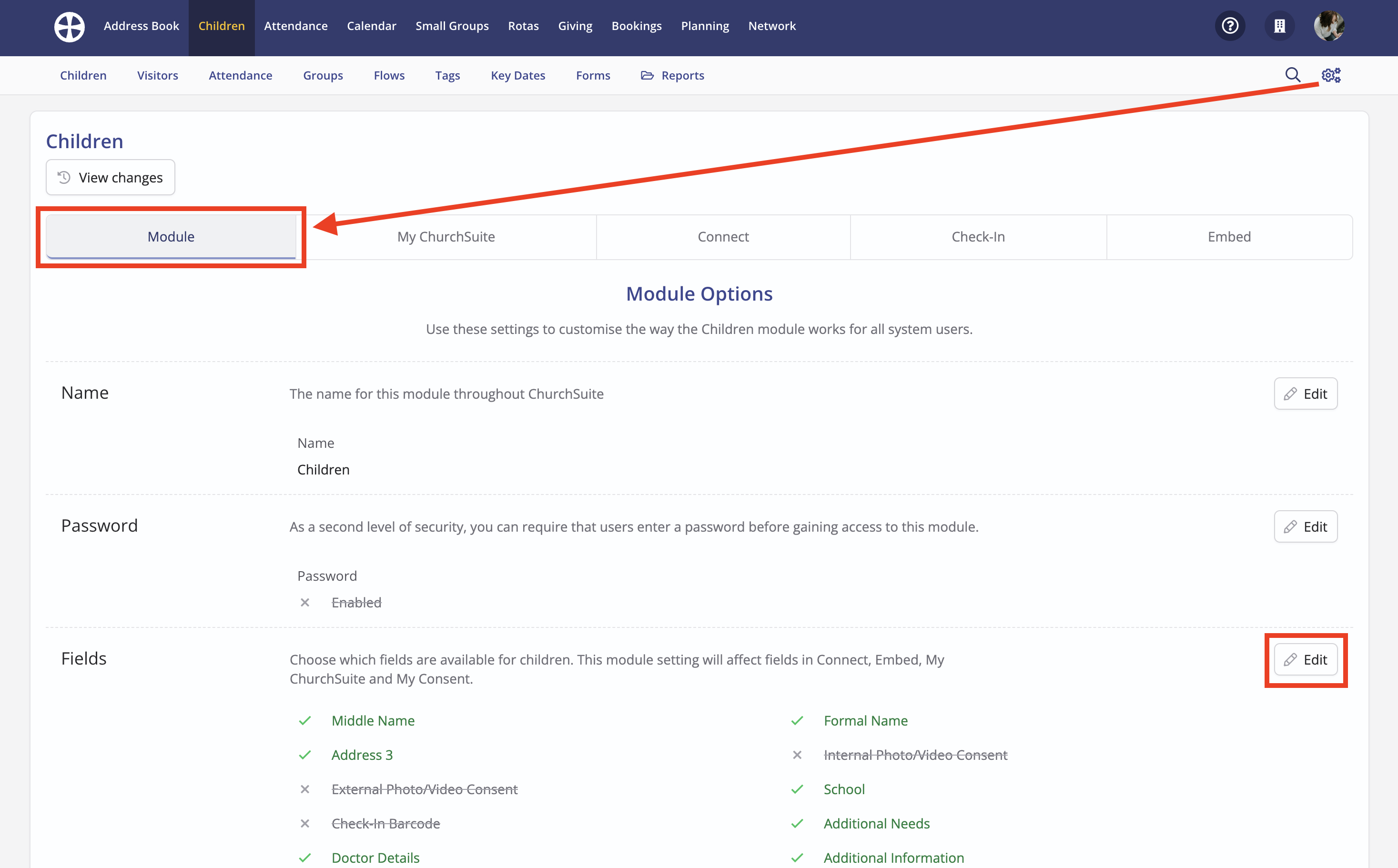Click External Photo/Video Consent entry
1398x868 pixels.
tap(424, 789)
